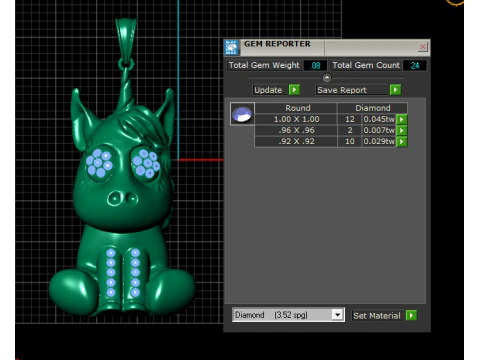Click the 0.045tw weight value
This screenshot has height=360, width=480.
379,119
